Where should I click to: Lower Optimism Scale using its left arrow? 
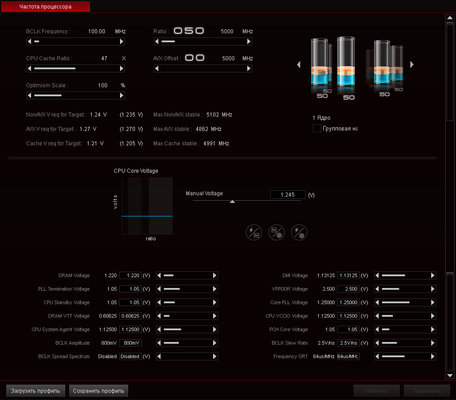click(30, 95)
